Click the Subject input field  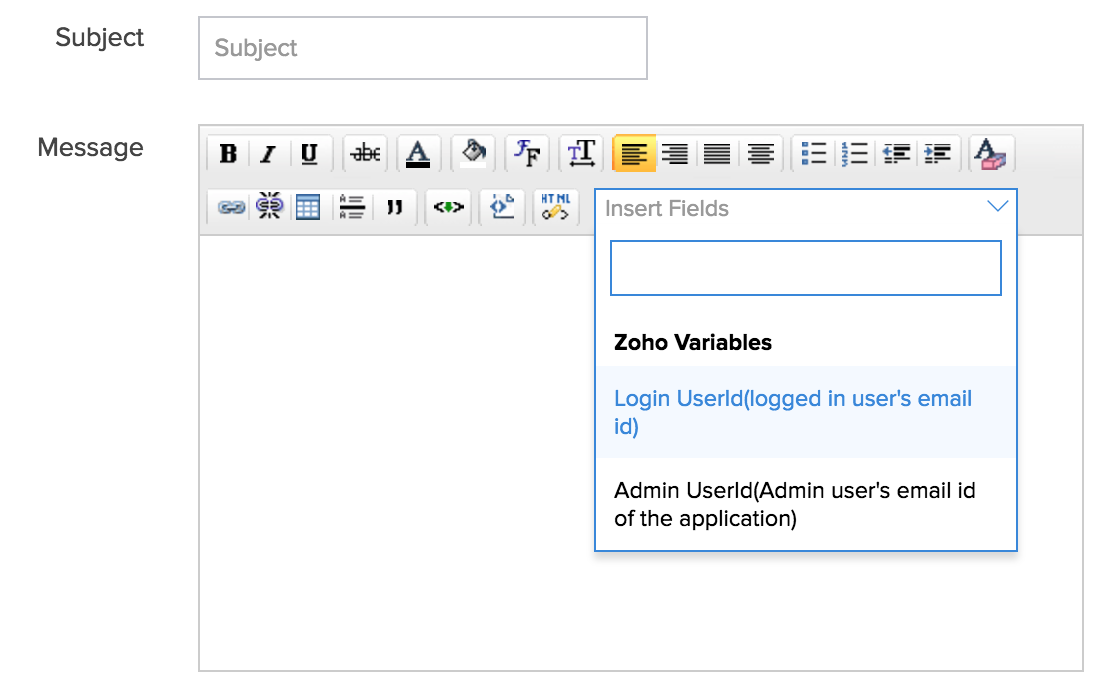[423, 48]
